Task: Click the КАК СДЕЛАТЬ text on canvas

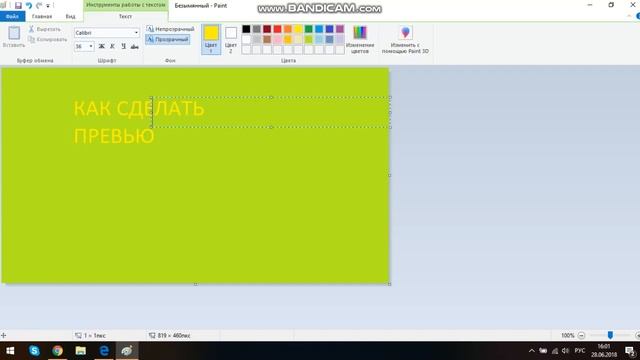Action: point(139,109)
